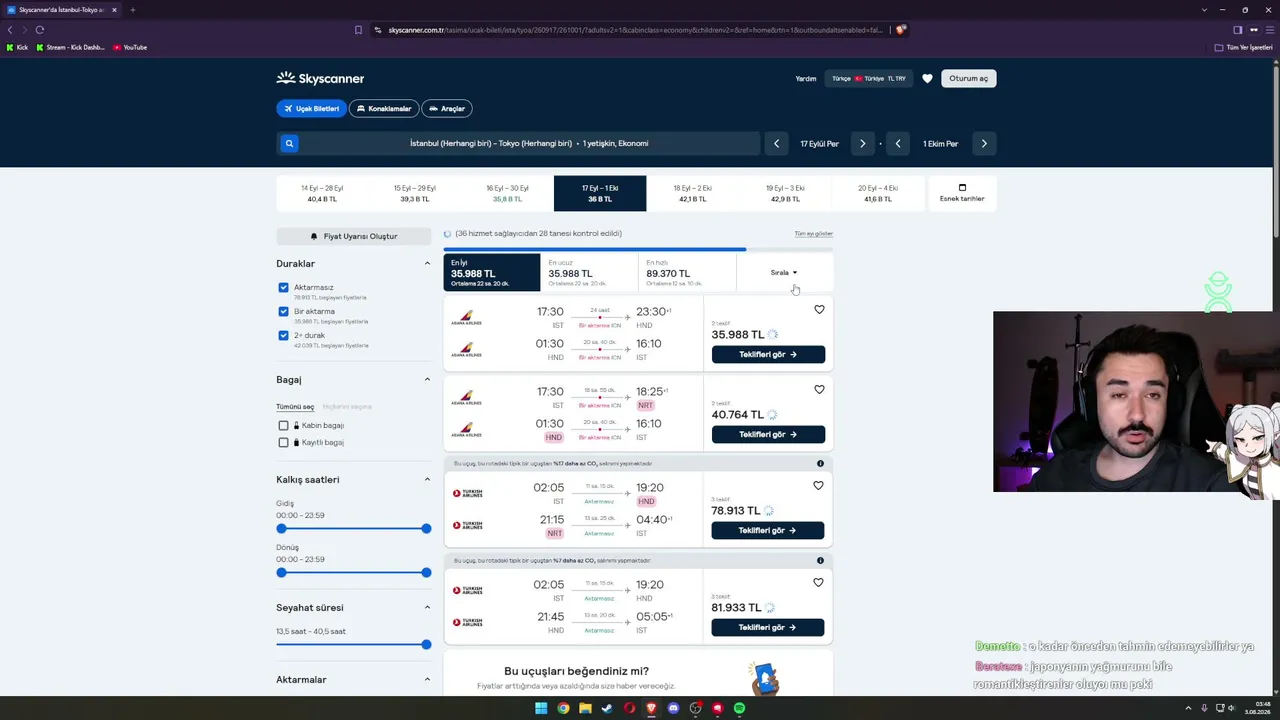Image resolution: width=1280 pixels, height=720 pixels.
Task: Collapse the Seyahat süresi section
Action: [427, 608]
